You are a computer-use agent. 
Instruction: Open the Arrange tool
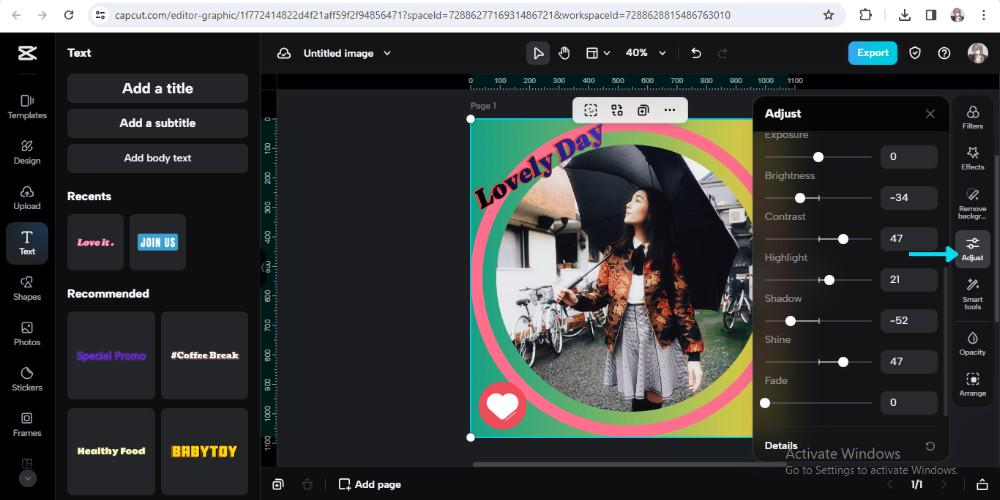(x=973, y=385)
